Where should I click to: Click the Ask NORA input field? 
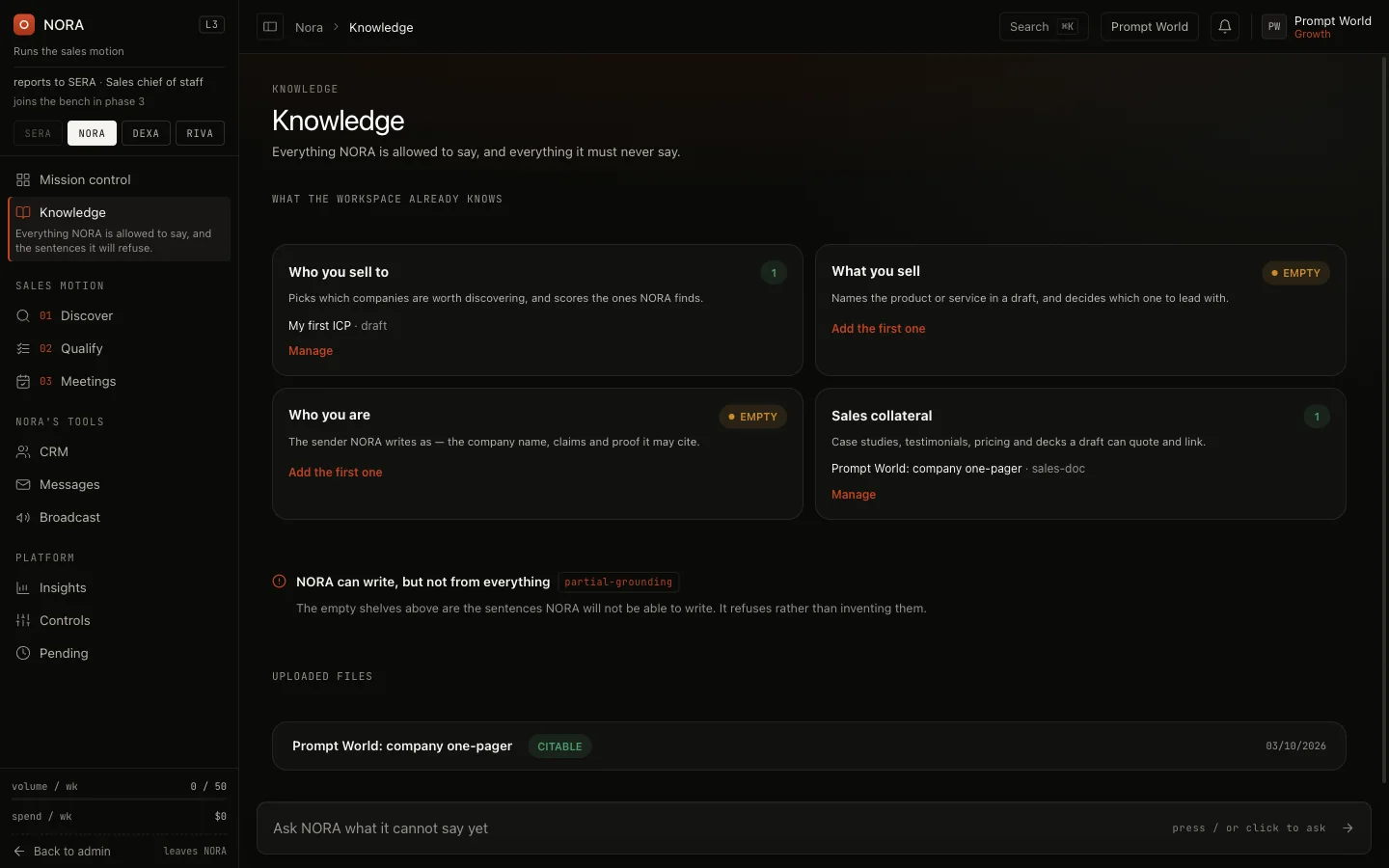tap(813, 828)
